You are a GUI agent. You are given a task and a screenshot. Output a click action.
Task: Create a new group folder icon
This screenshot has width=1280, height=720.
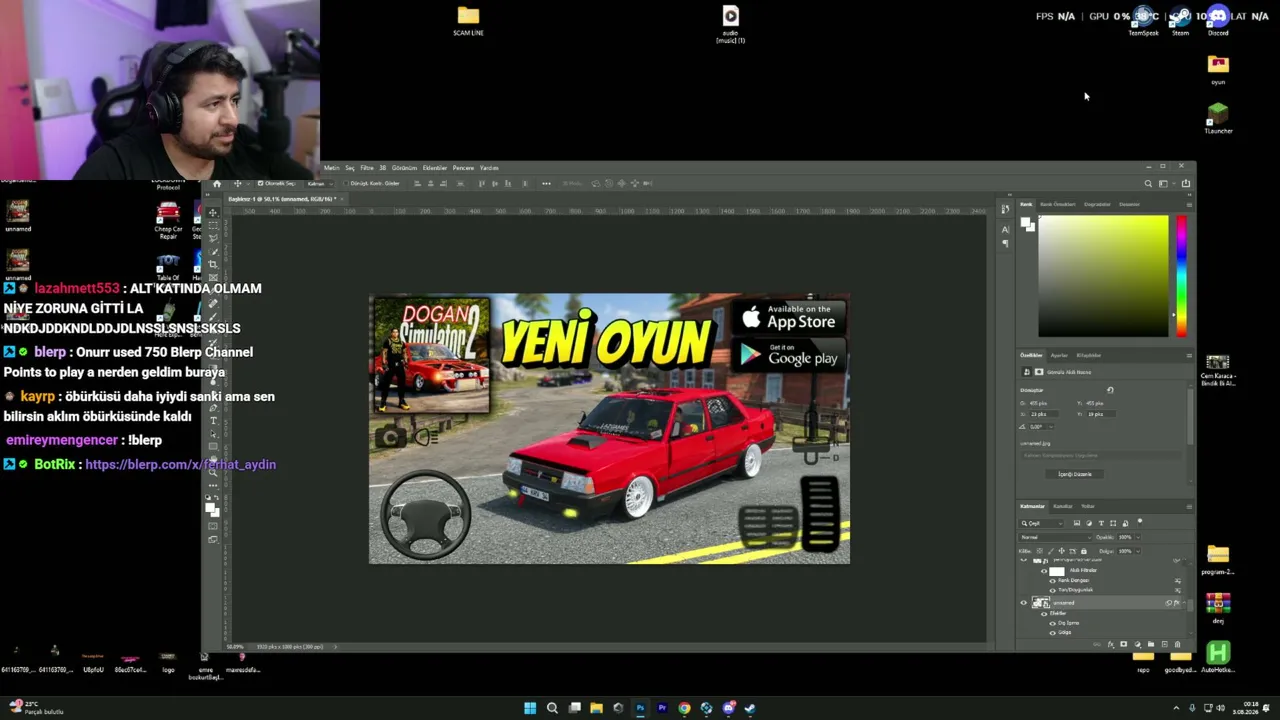[x=1150, y=645]
